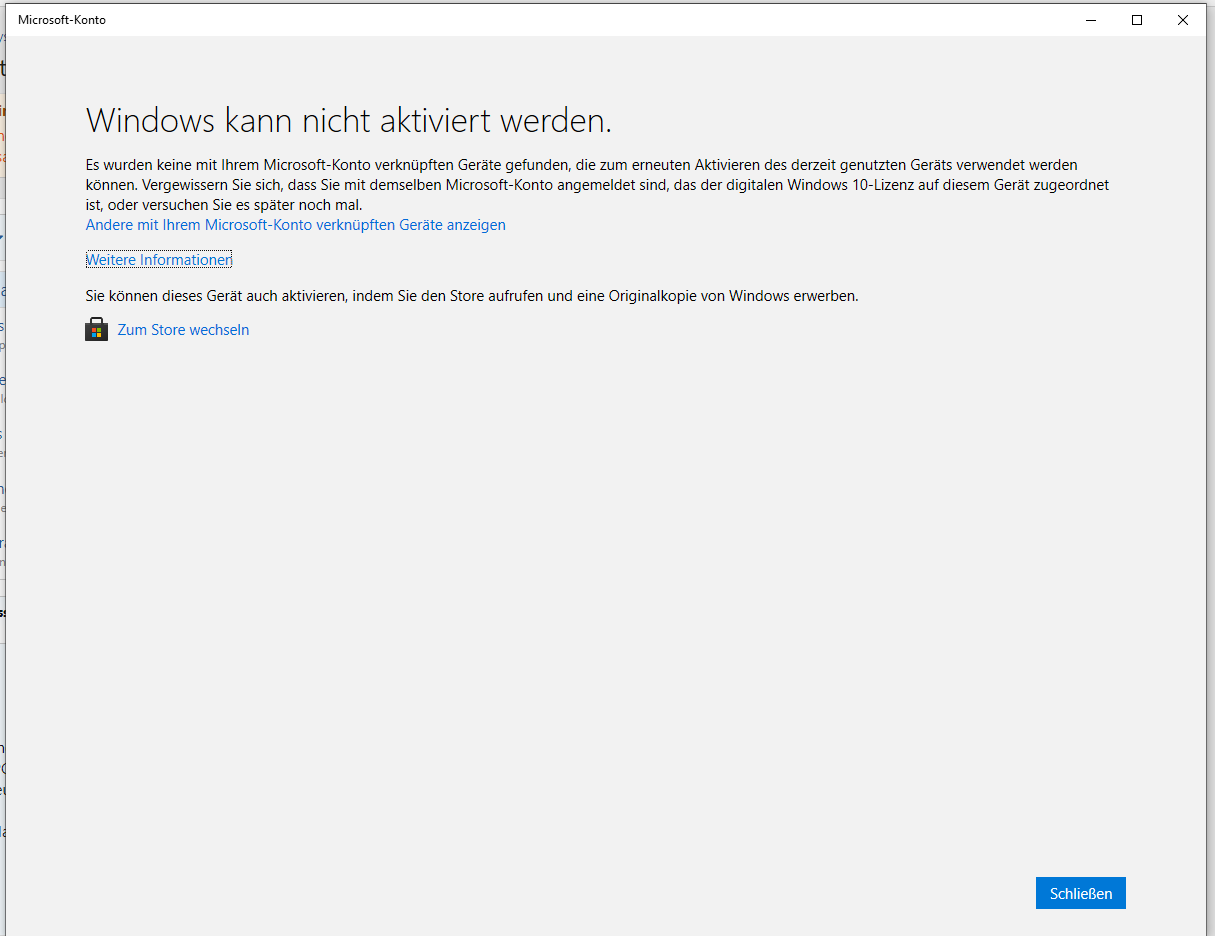Maximize the Microsoft-Konto window
This screenshot has width=1215, height=936.
click(x=1137, y=20)
